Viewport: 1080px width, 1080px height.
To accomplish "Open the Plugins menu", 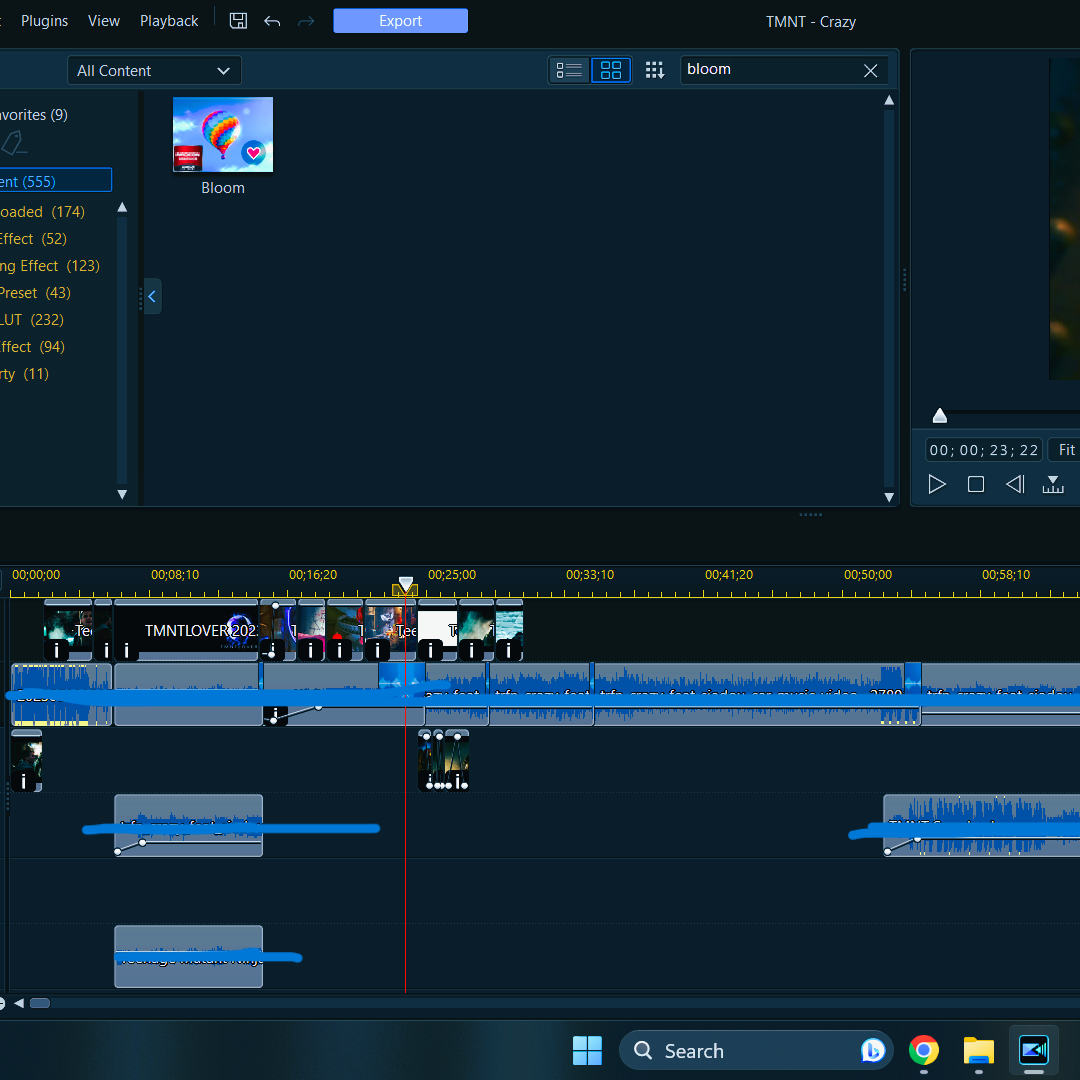I will 45,21.
